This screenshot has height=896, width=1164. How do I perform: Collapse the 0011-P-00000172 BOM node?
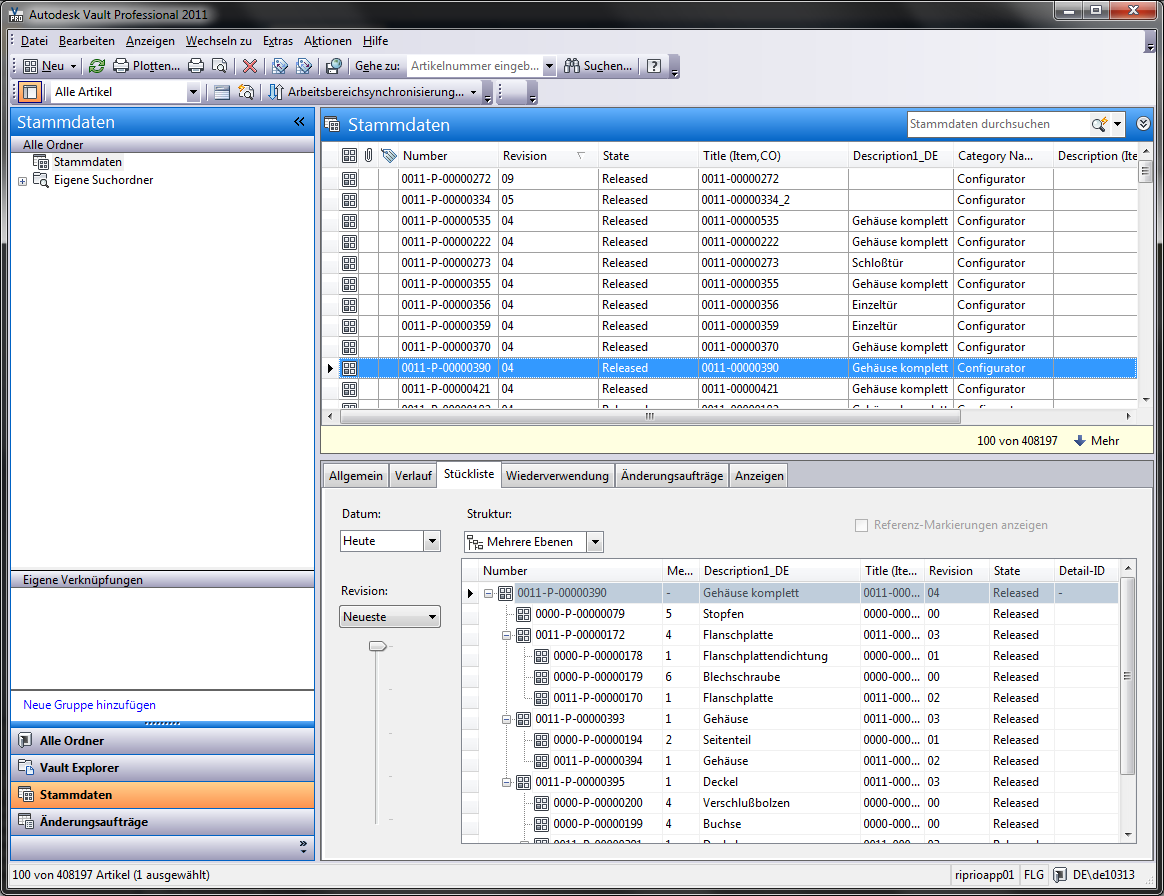[507, 635]
